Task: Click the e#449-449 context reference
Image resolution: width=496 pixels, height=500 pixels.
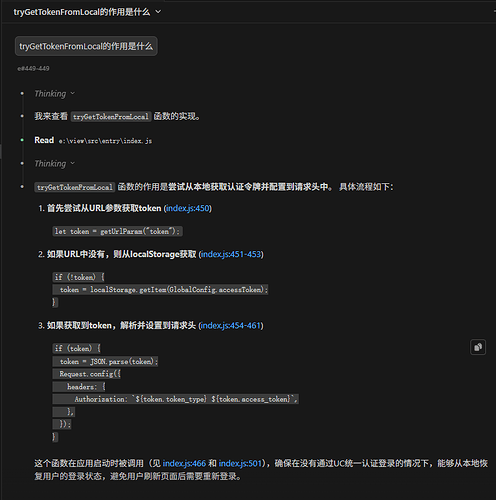Action: (33, 68)
